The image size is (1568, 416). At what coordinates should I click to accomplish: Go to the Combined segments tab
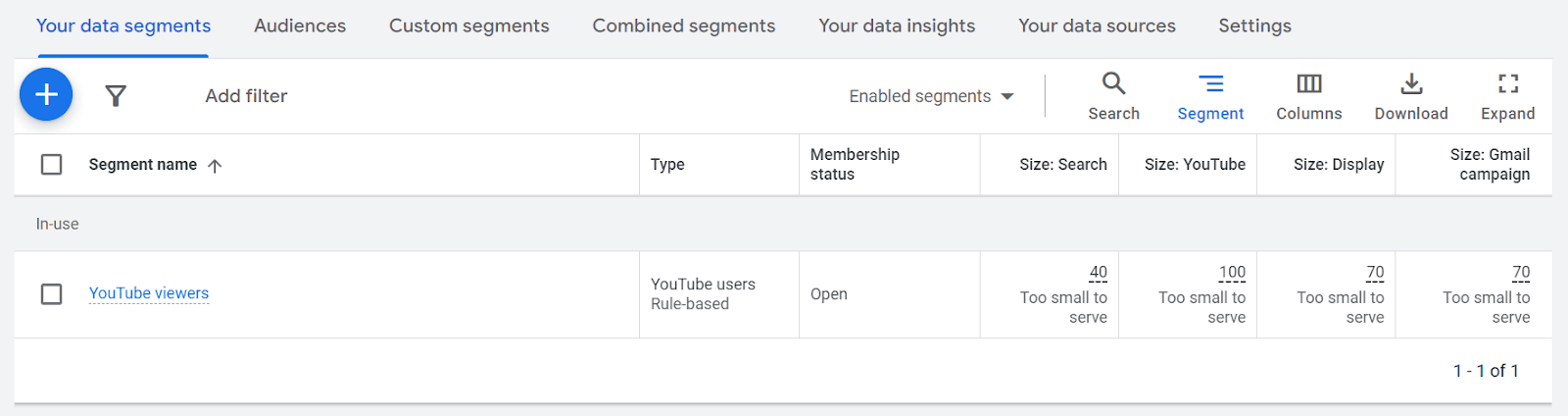coord(683,26)
